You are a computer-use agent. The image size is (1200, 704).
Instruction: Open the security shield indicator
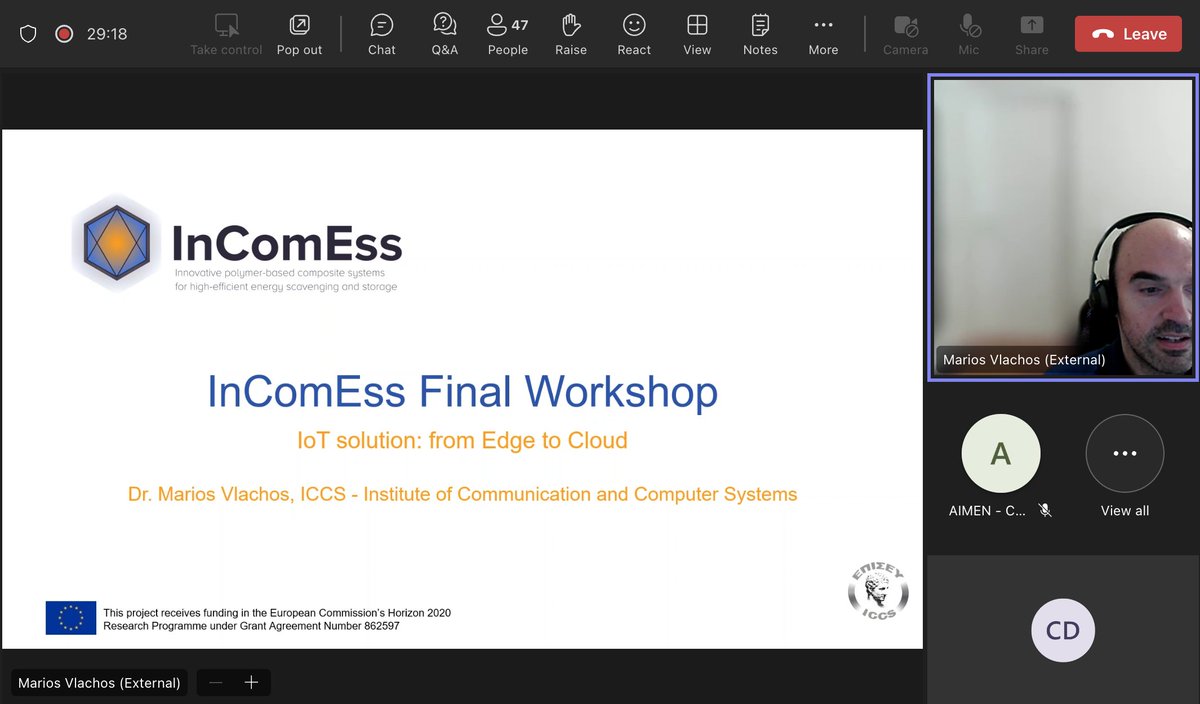(x=28, y=33)
